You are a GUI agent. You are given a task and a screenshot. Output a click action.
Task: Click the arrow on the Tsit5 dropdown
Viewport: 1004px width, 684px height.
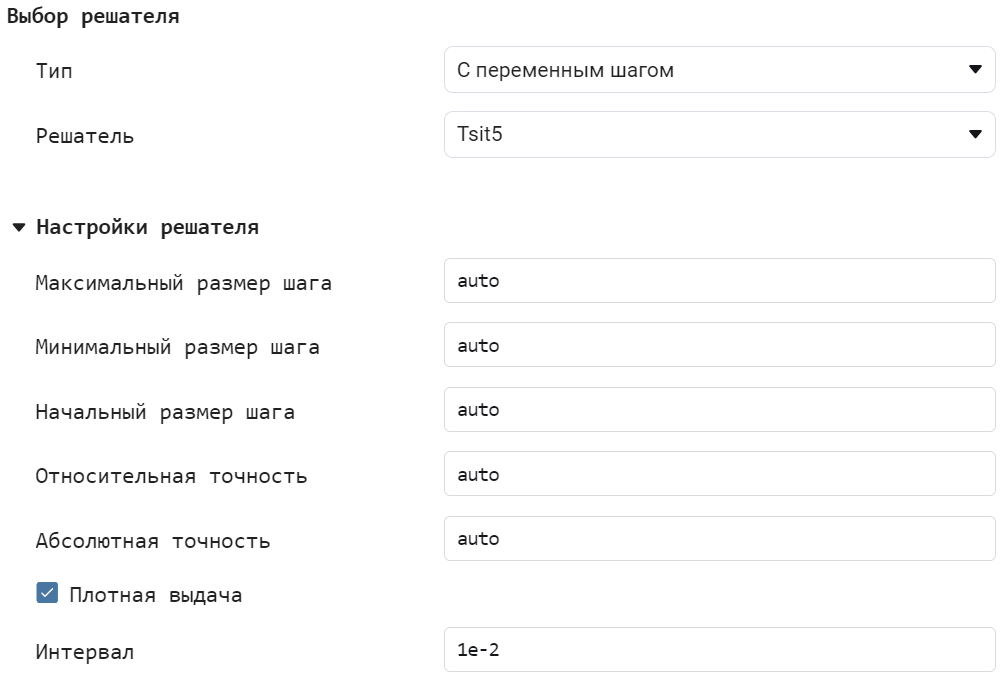coord(975,134)
